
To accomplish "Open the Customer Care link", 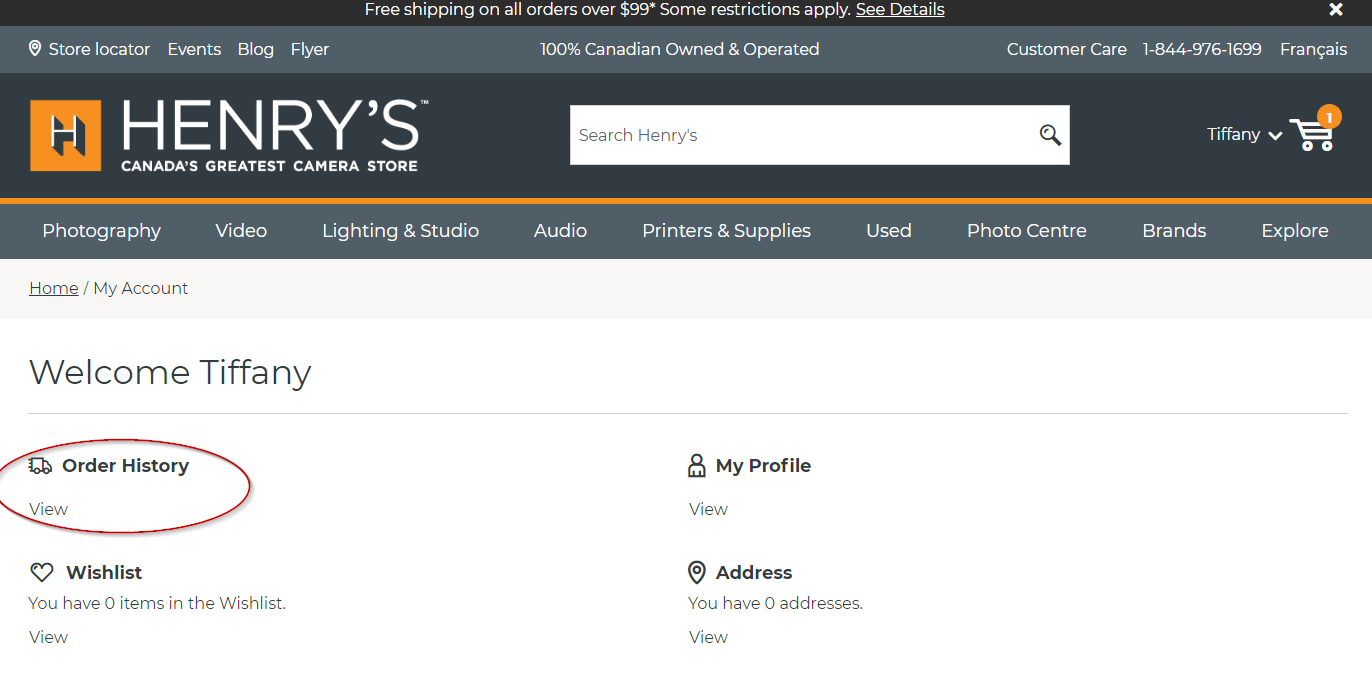I will (x=1066, y=49).
